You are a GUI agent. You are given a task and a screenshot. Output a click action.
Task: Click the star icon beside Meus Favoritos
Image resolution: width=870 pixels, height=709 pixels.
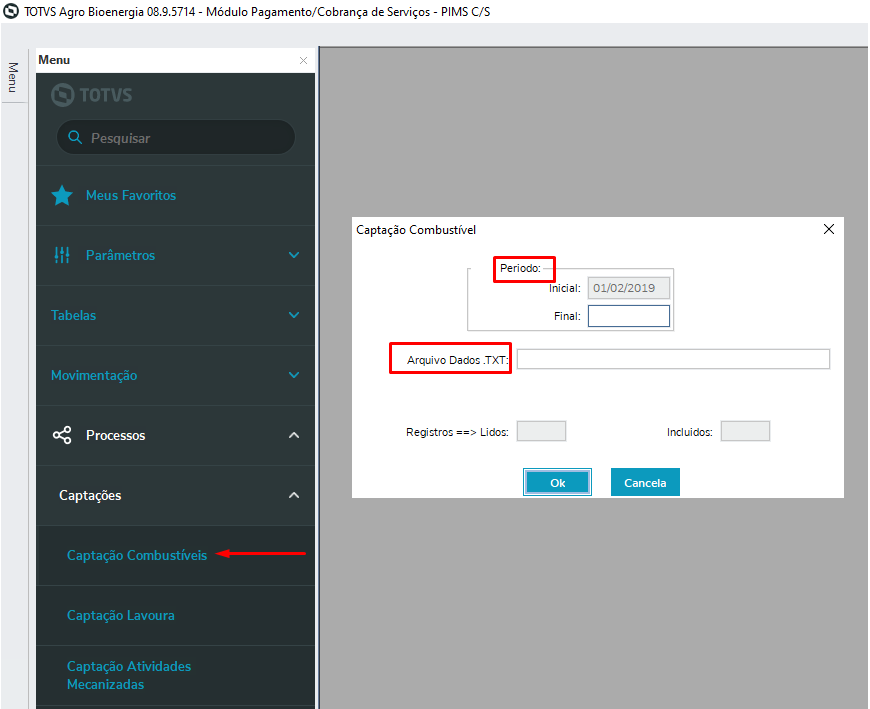pyautogui.click(x=62, y=195)
